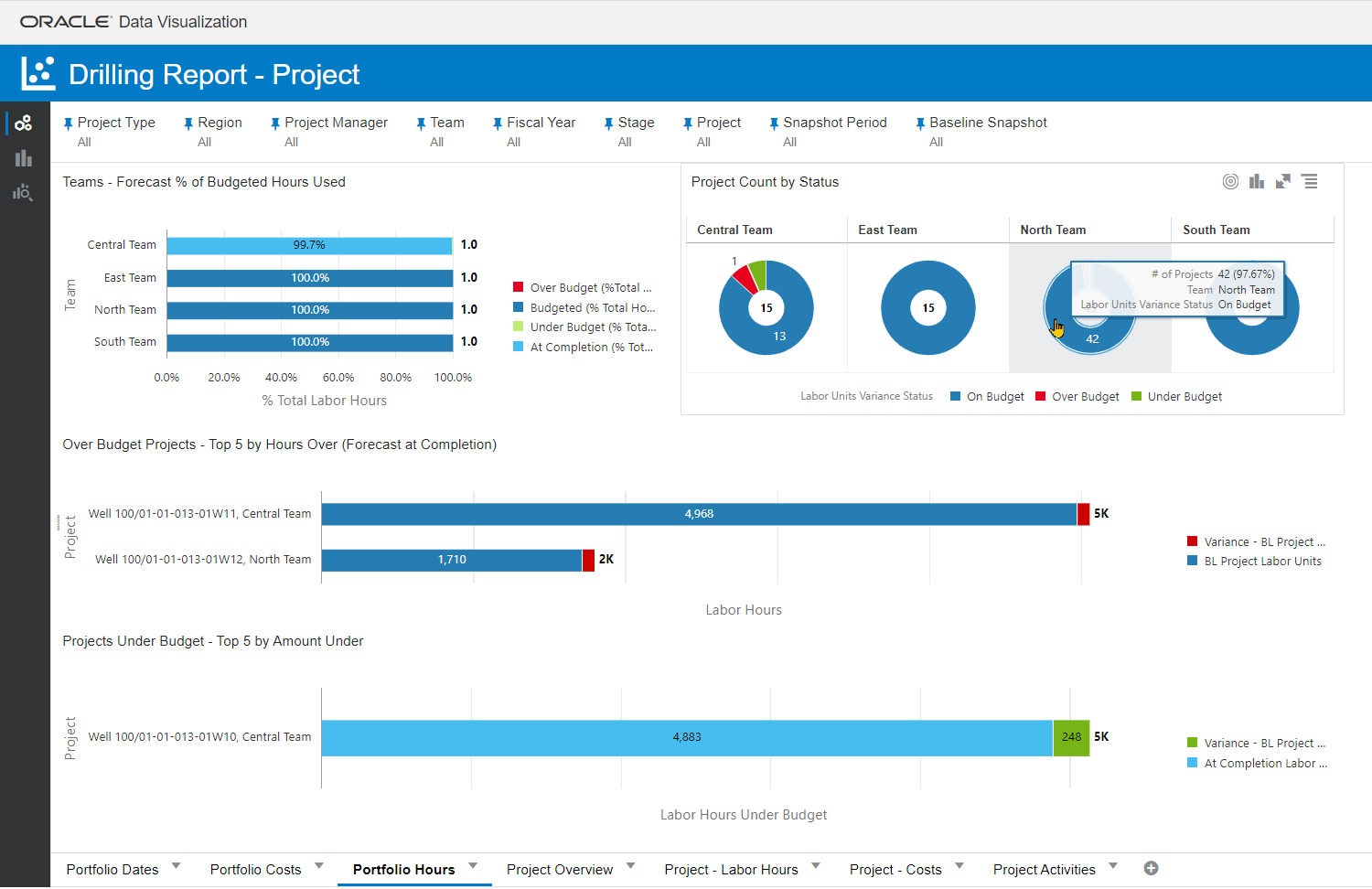The image size is (1372, 889).
Task: Toggle Under Budget legend entry in pie chart
Action: click(1184, 397)
